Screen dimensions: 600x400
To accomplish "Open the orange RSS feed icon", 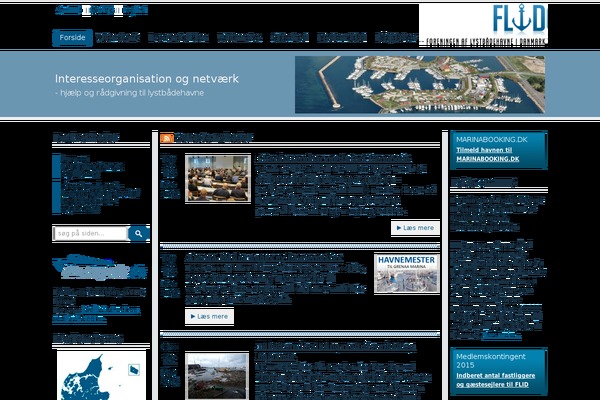I will (167, 138).
